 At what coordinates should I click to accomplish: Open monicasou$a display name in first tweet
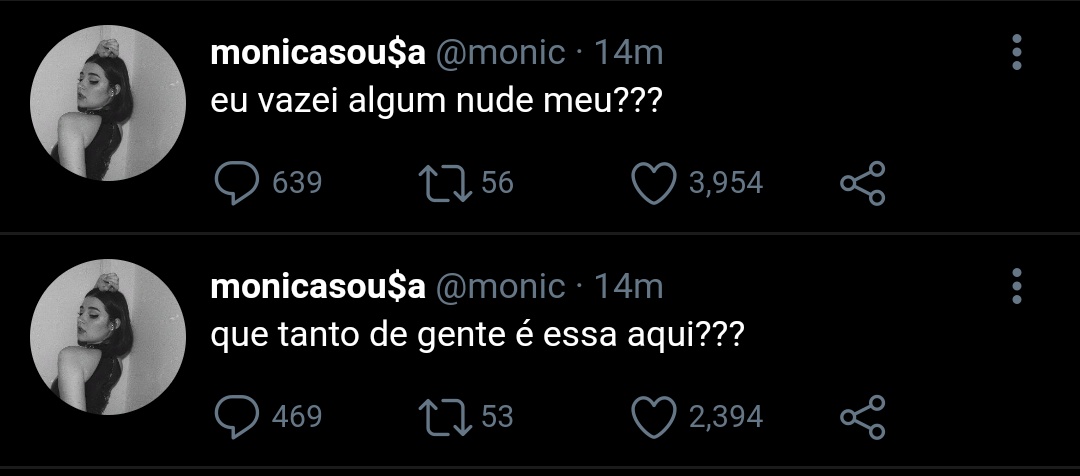click(318, 53)
